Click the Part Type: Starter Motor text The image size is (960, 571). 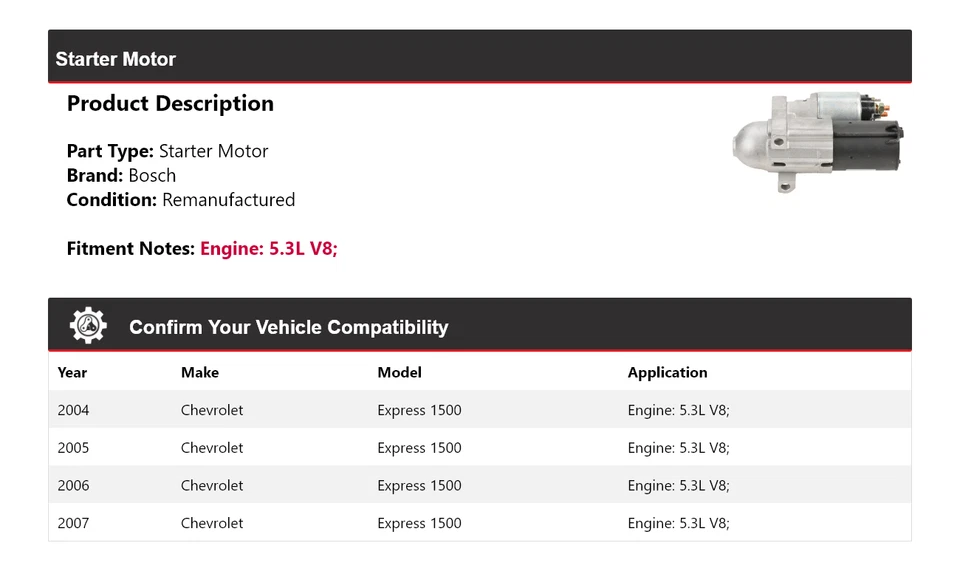[167, 151]
